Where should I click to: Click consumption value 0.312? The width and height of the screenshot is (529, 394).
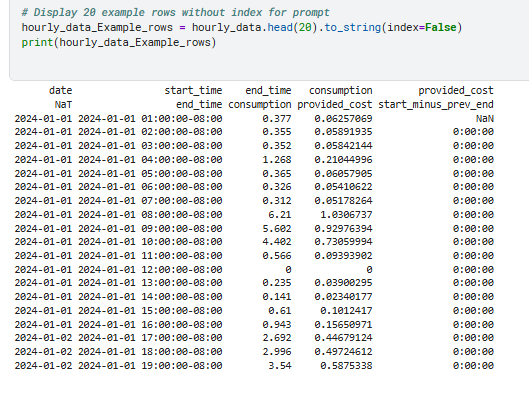pyautogui.click(x=277, y=201)
